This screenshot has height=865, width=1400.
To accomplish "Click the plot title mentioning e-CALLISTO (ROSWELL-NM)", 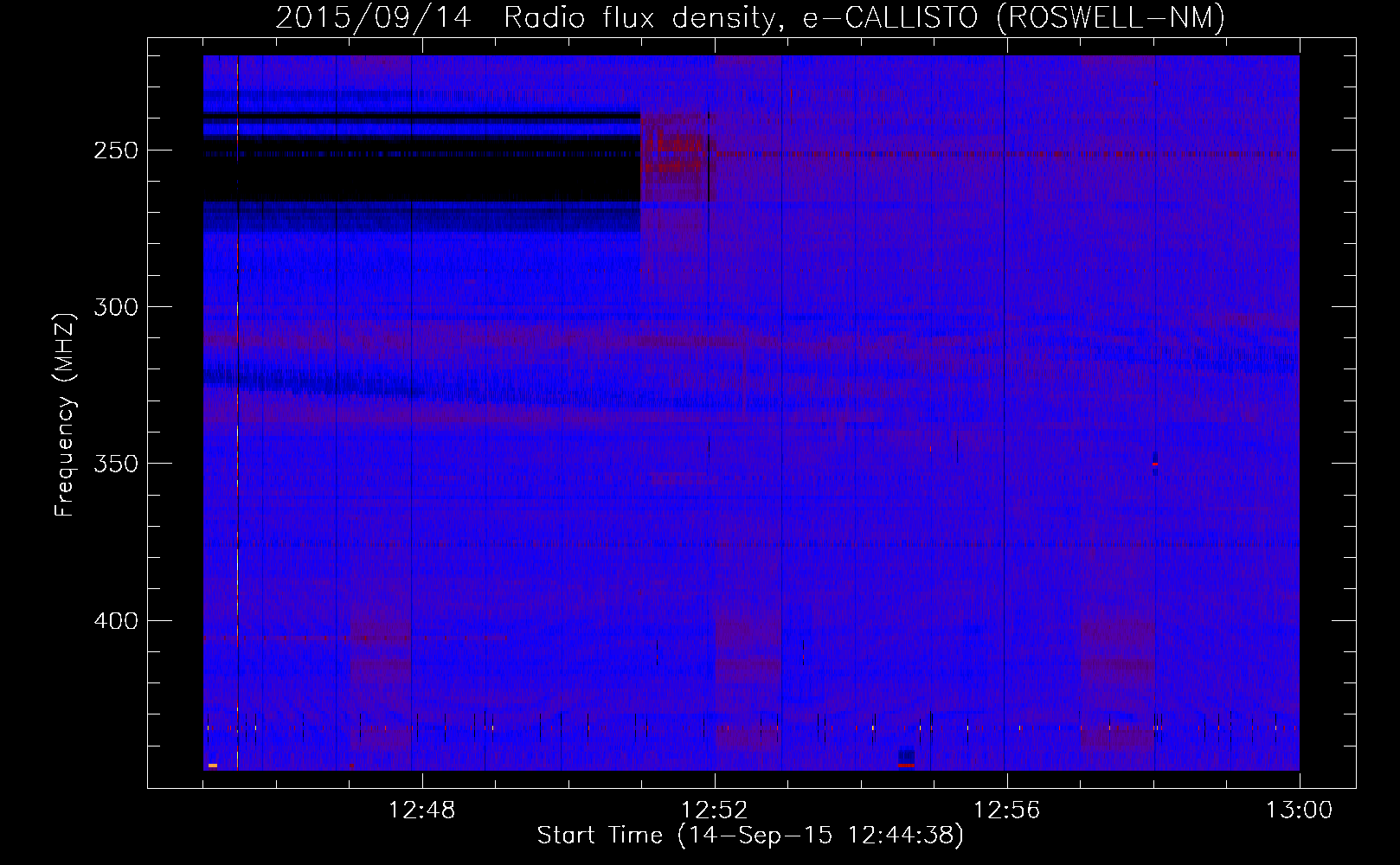I will point(750,17).
